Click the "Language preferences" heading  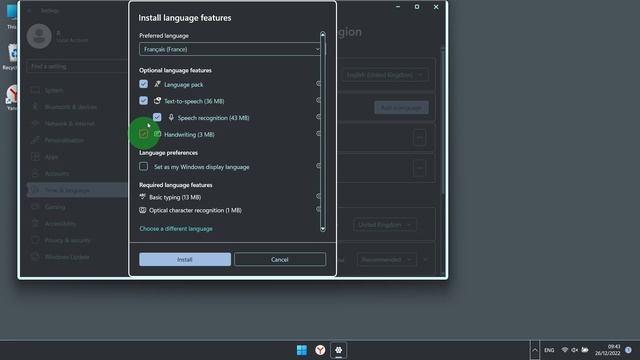pyautogui.click(x=168, y=153)
